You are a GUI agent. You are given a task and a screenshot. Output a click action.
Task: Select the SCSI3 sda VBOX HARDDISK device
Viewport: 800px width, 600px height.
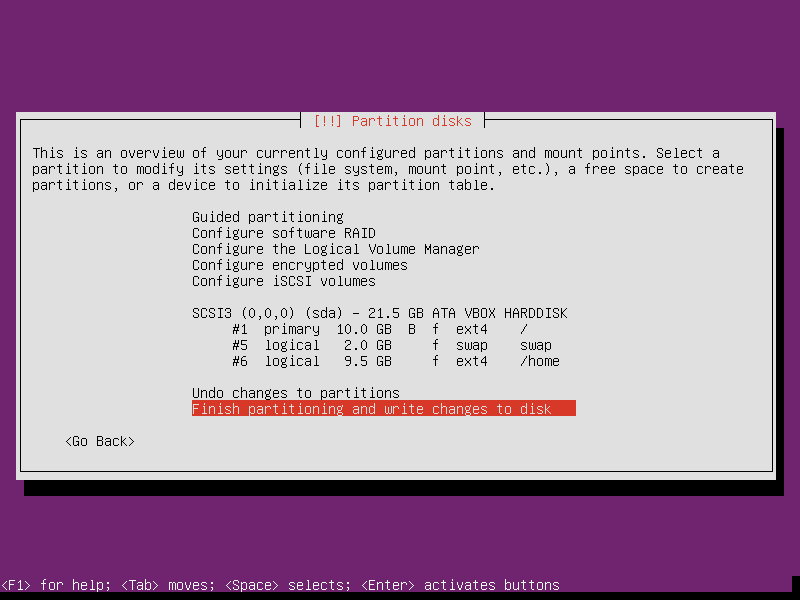pyautogui.click(x=380, y=313)
